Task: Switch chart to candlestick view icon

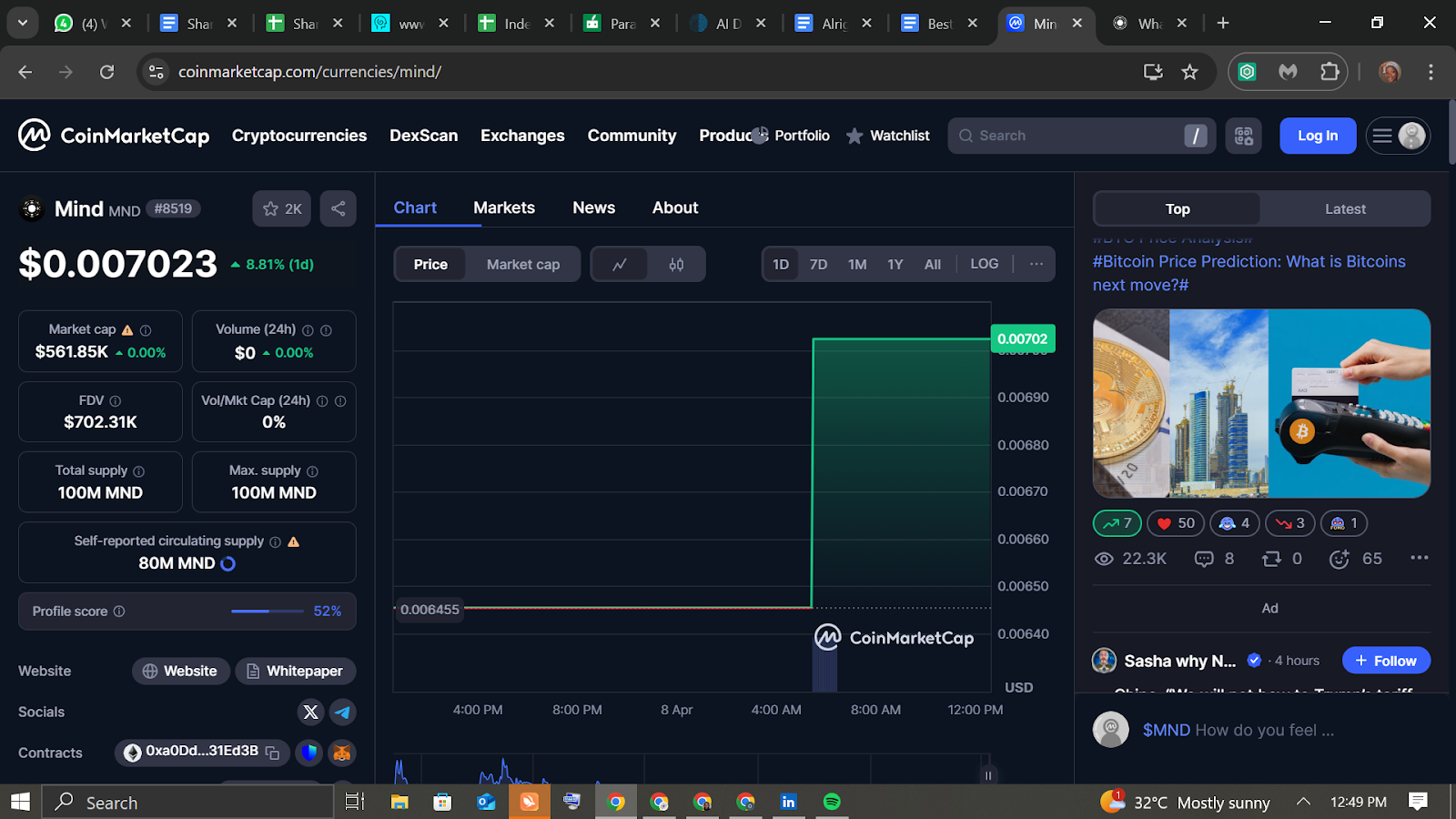Action: [x=676, y=264]
